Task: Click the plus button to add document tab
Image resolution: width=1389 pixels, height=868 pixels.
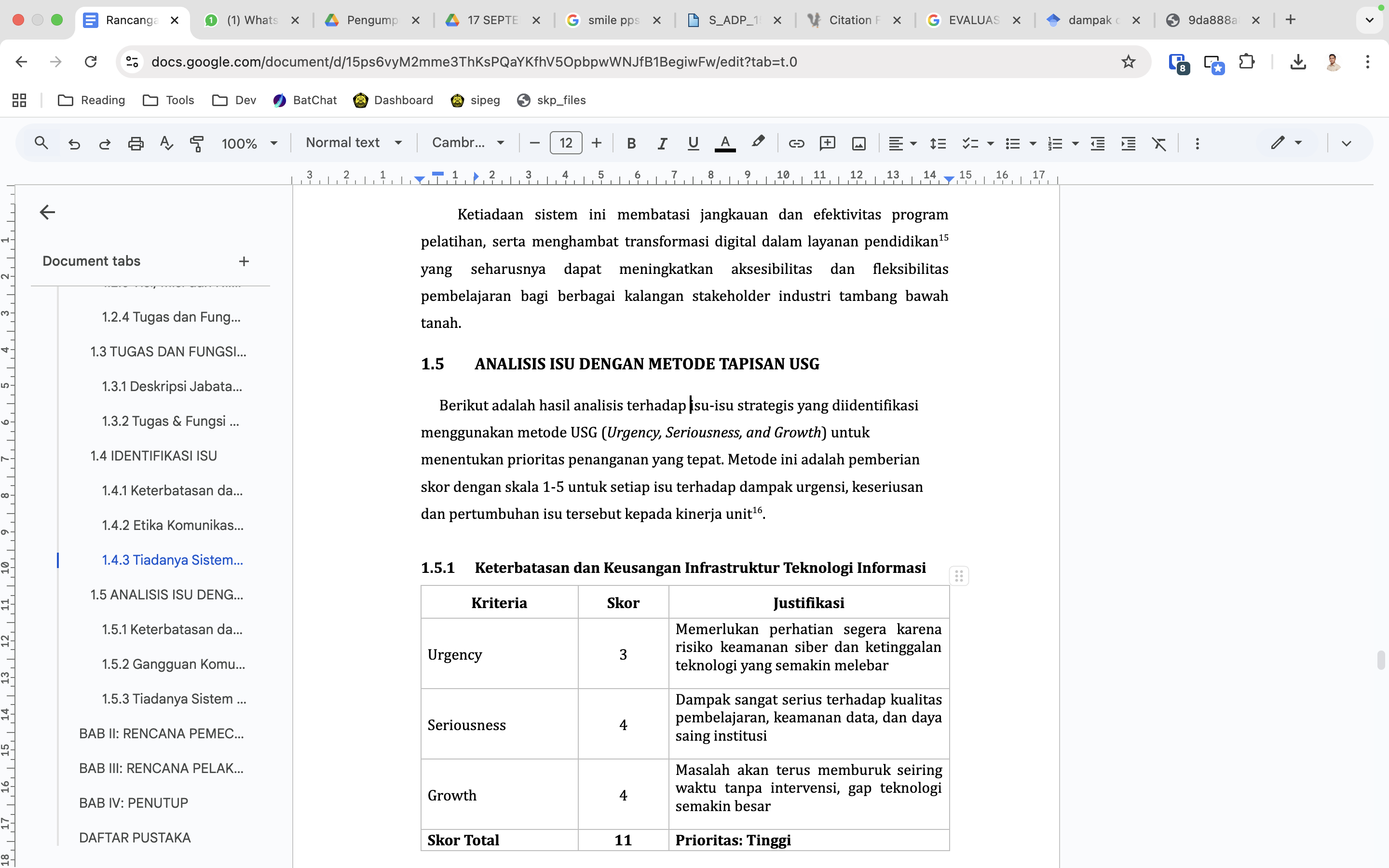Action: coord(244,261)
